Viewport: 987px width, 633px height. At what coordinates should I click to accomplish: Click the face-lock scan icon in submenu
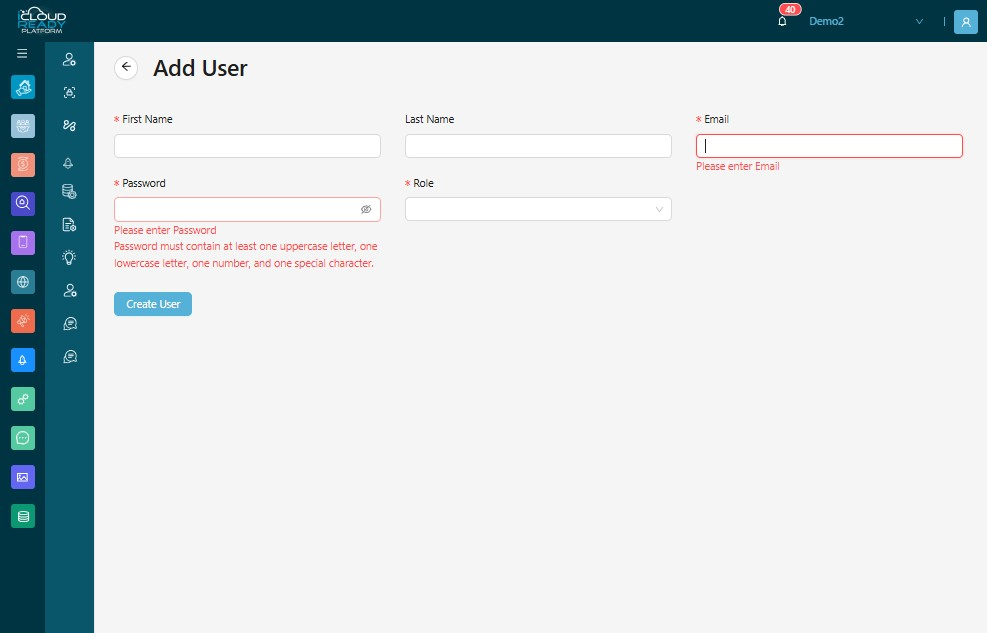[x=69, y=92]
